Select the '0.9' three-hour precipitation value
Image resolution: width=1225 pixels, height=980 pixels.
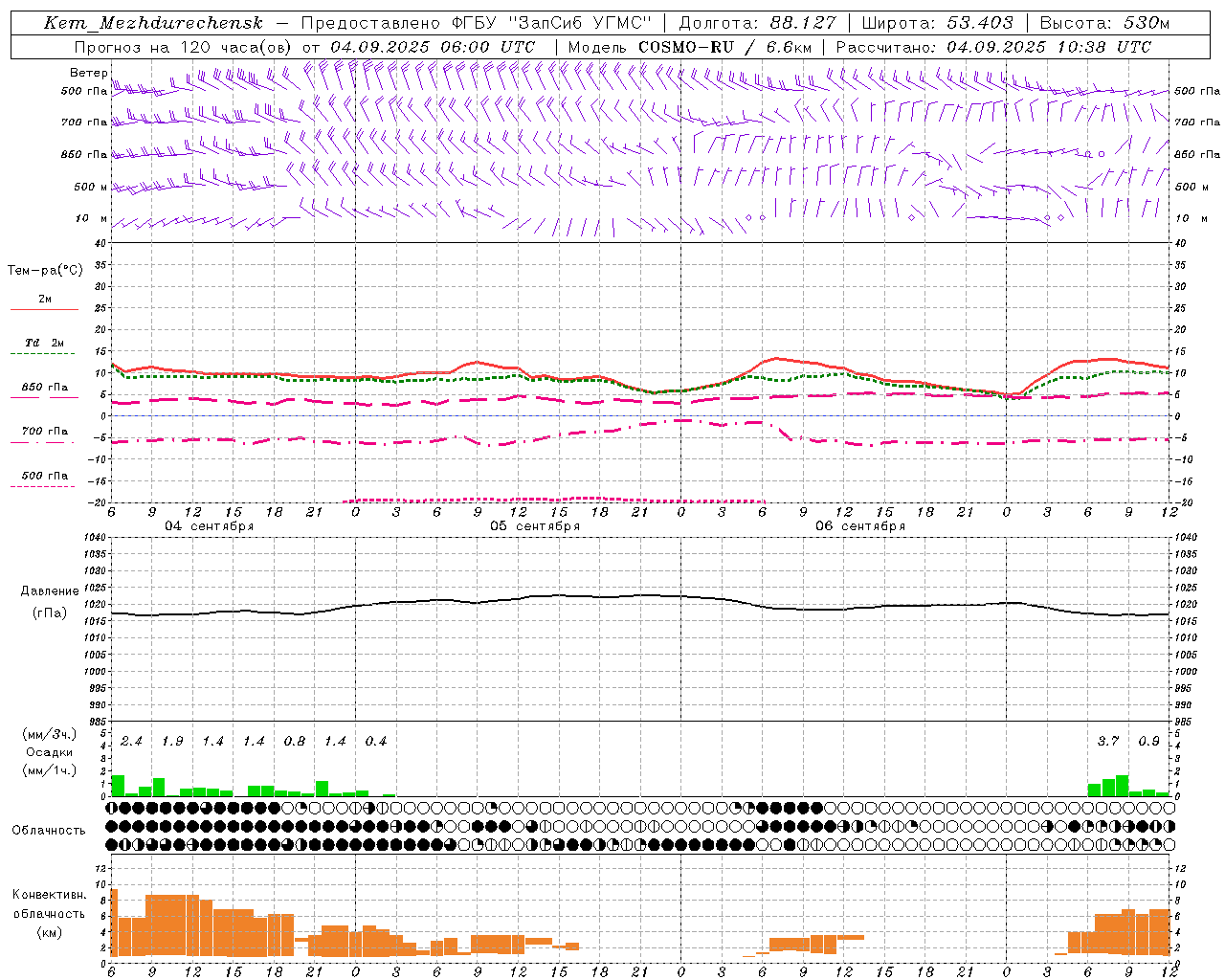pyautogui.click(x=1149, y=742)
